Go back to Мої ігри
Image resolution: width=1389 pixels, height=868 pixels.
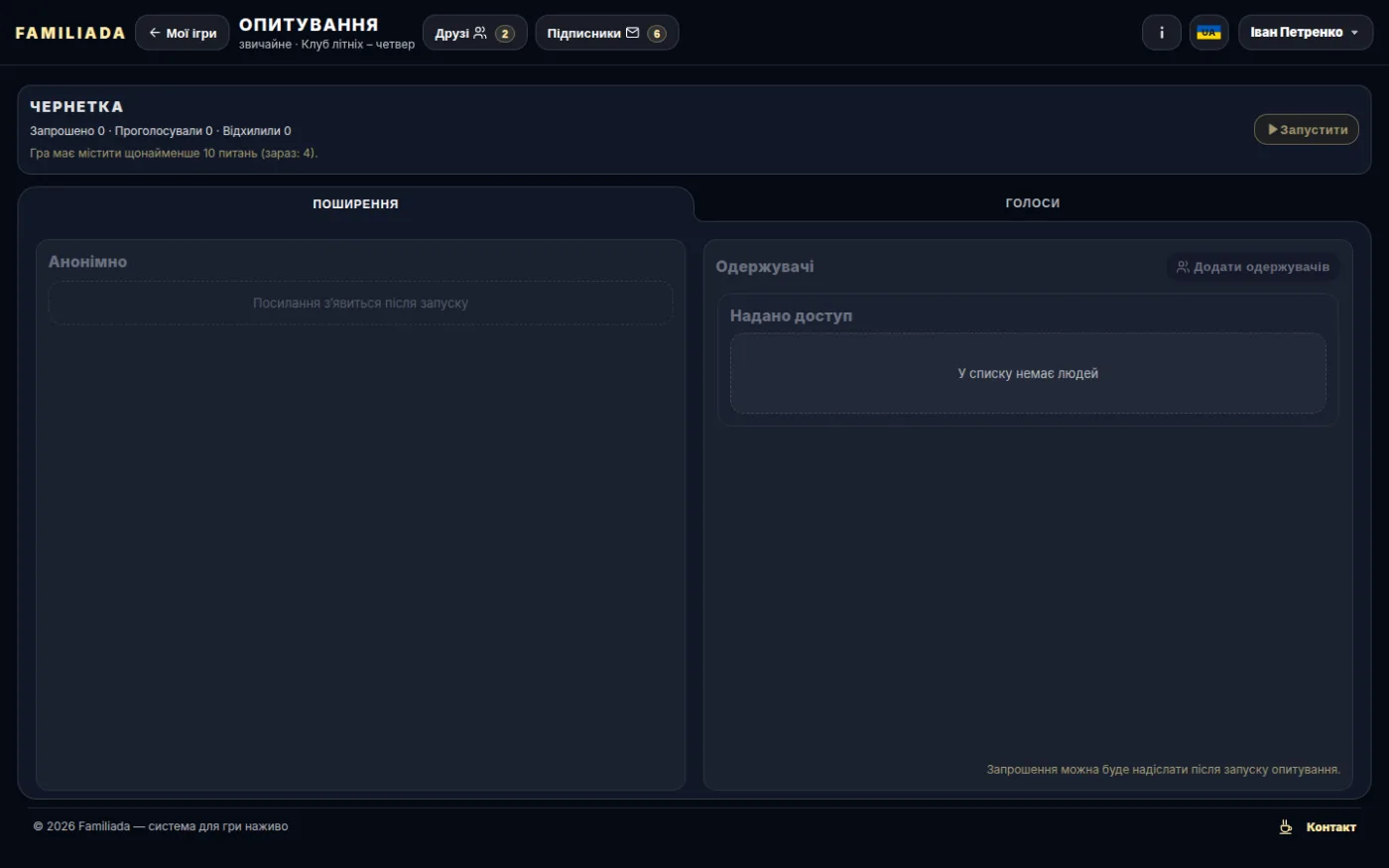183,33
